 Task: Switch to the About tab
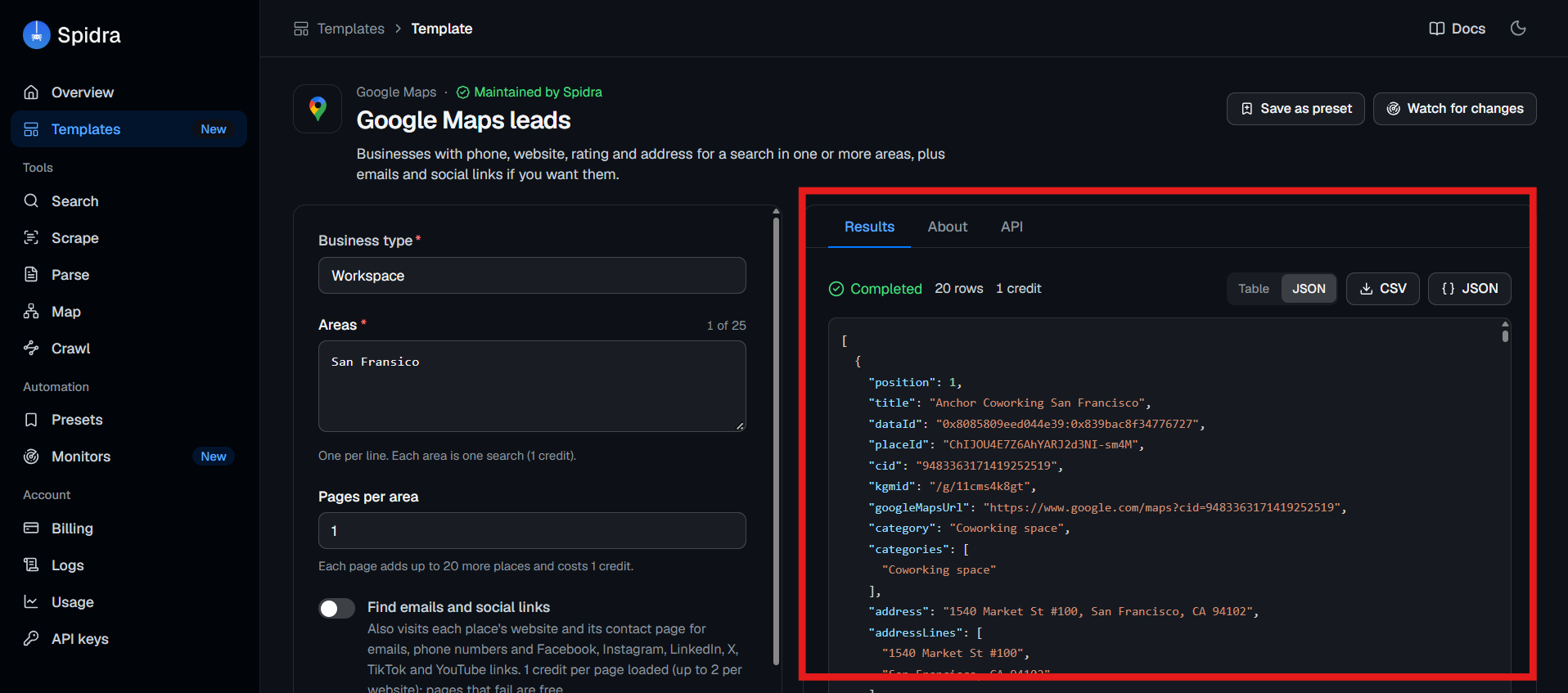click(x=948, y=227)
